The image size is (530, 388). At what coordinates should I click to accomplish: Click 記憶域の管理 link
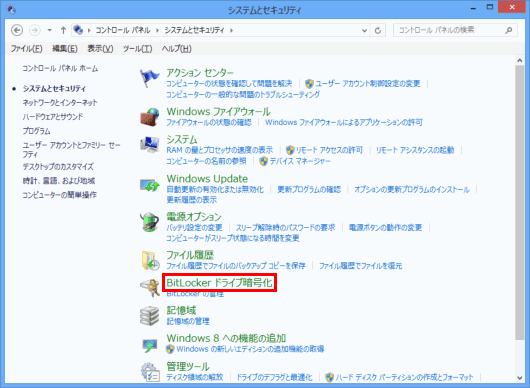[x=188, y=321]
